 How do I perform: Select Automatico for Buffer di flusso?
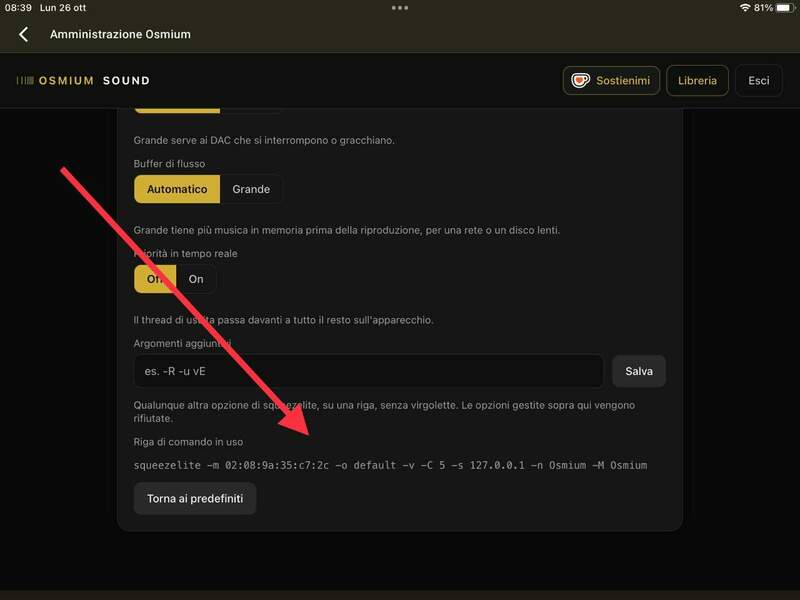177,189
